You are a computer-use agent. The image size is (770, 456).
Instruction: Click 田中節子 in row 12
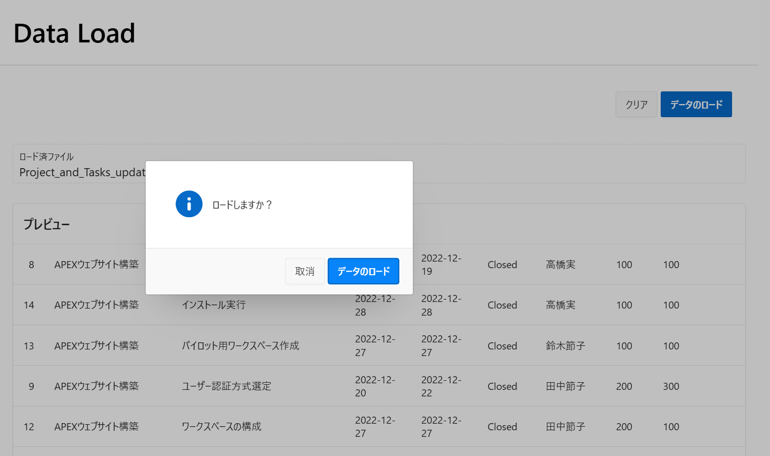565,427
